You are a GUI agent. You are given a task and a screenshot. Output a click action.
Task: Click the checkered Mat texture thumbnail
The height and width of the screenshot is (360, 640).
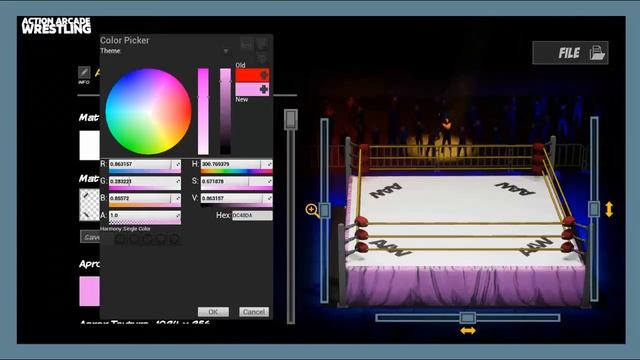tap(89, 204)
